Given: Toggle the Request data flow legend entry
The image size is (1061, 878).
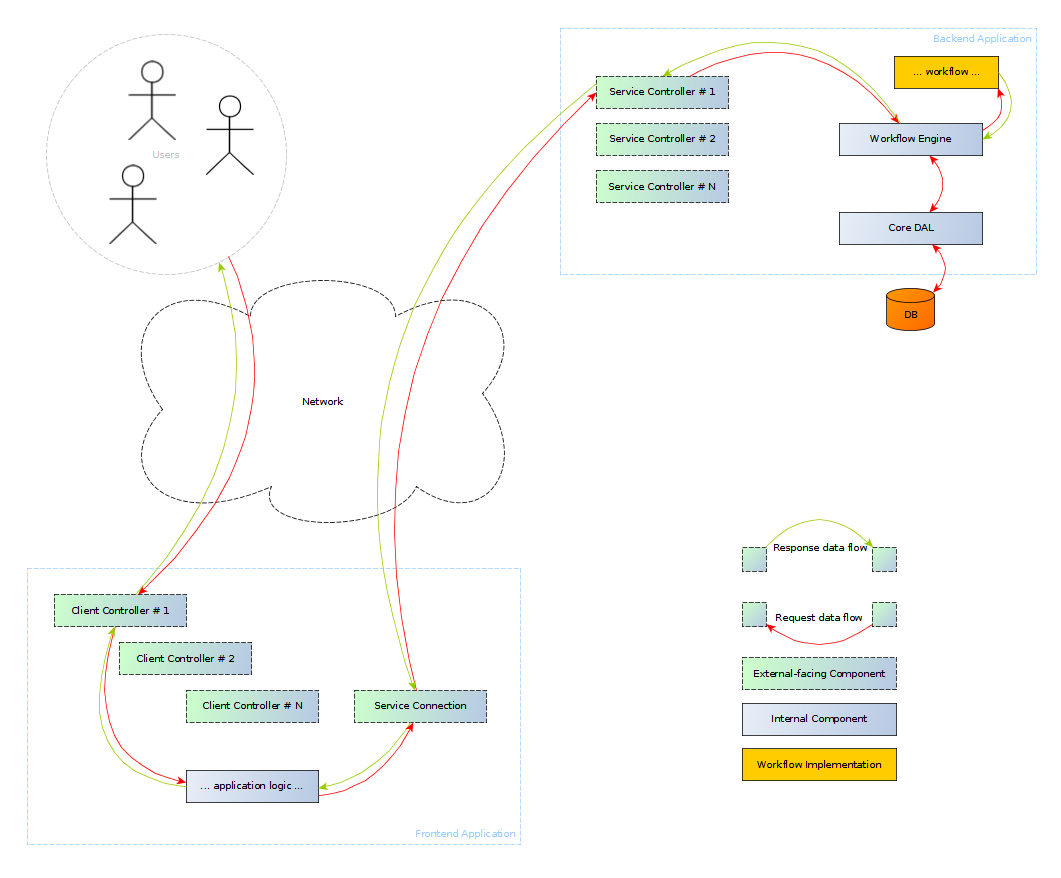Looking at the screenshot, I should (x=819, y=617).
